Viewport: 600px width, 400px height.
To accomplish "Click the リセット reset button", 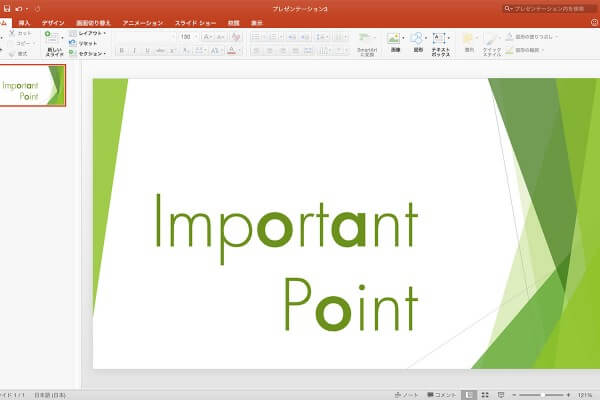I will click(83, 43).
